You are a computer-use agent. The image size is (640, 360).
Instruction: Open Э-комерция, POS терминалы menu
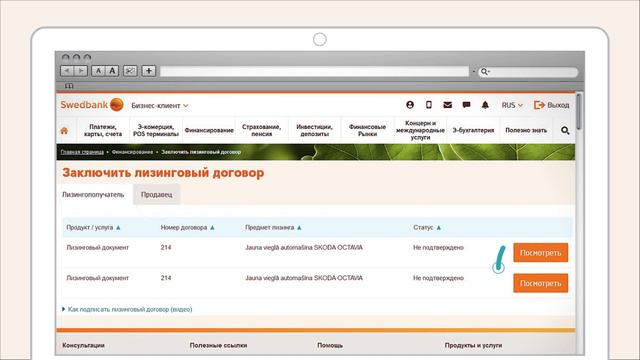[x=156, y=130]
